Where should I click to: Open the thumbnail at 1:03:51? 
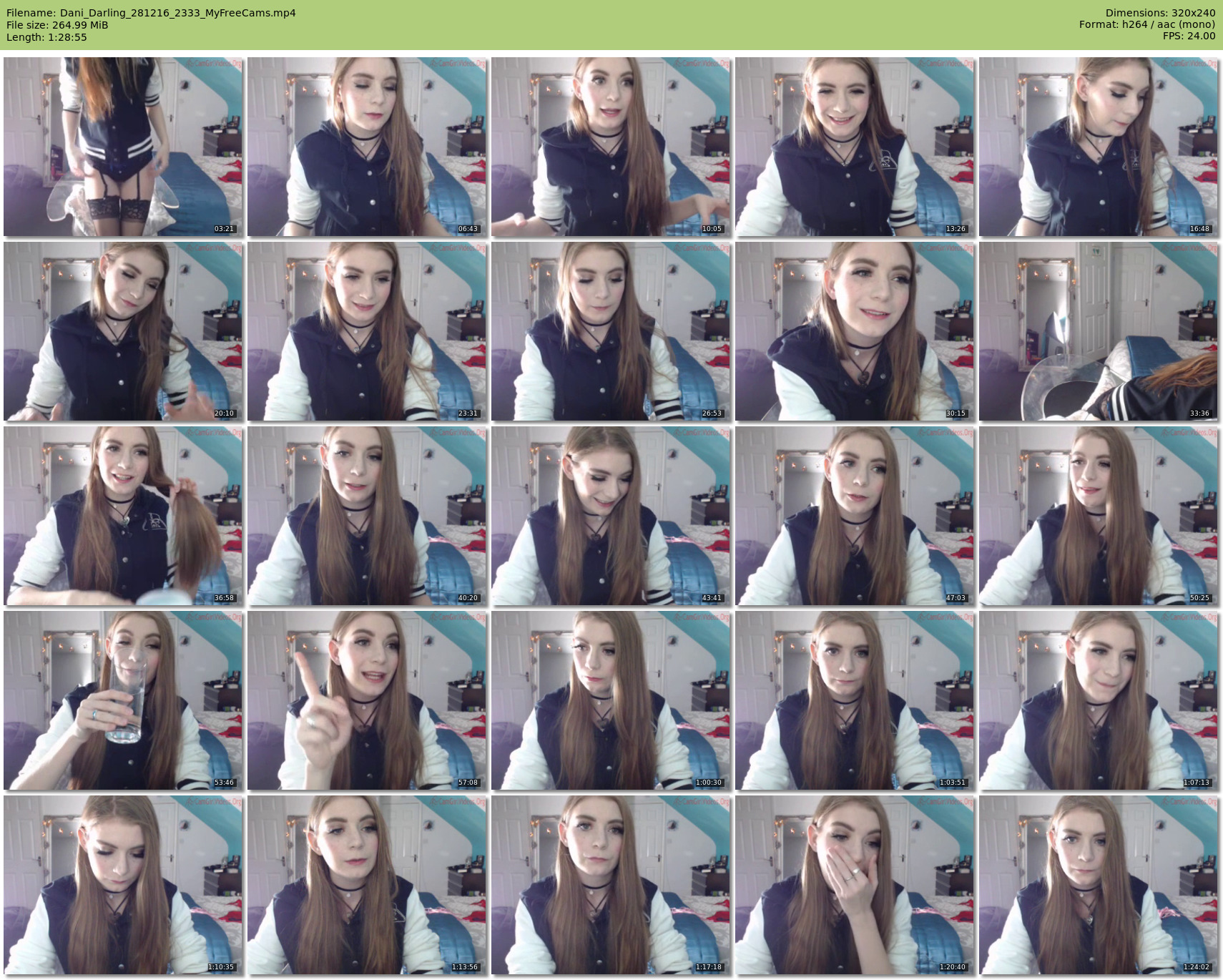[x=855, y=700]
